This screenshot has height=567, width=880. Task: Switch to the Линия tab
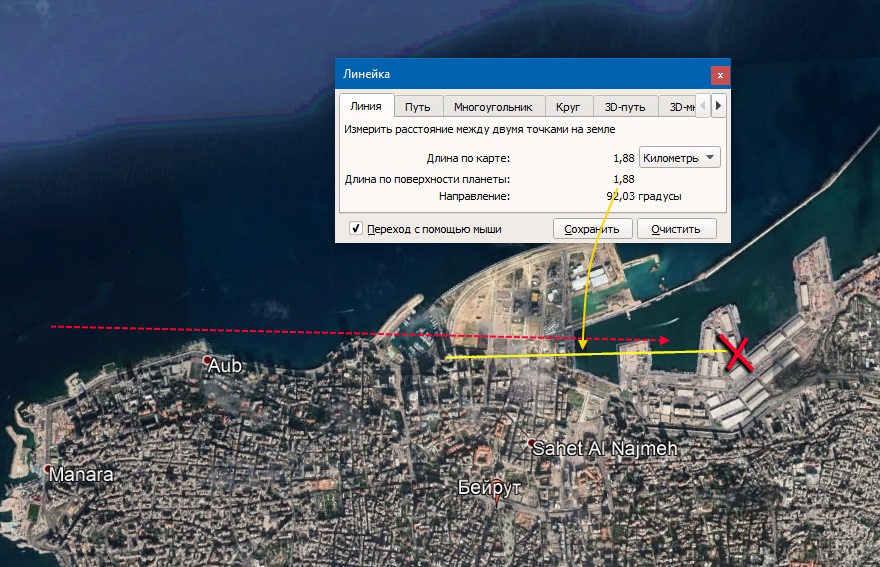click(x=366, y=106)
